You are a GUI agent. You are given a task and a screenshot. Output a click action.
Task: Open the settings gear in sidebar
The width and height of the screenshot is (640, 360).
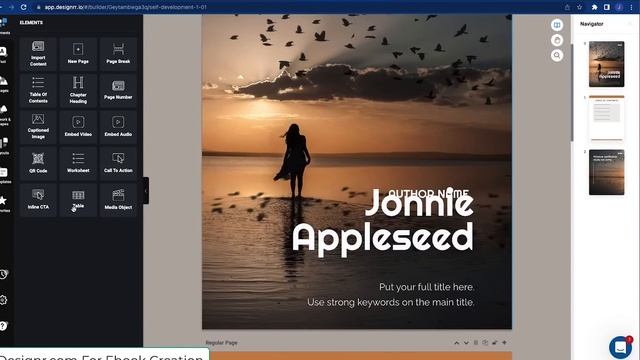point(3,300)
